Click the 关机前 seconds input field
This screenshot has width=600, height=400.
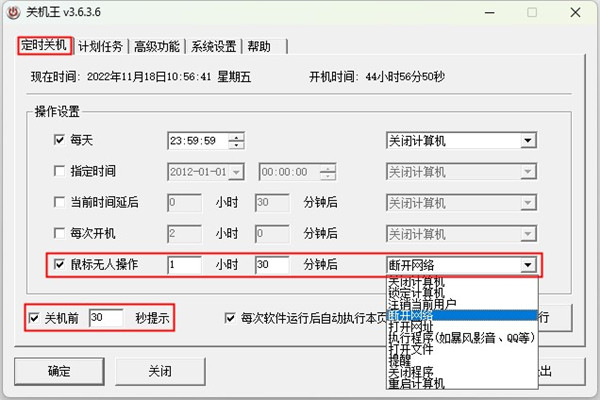[x=106, y=318]
